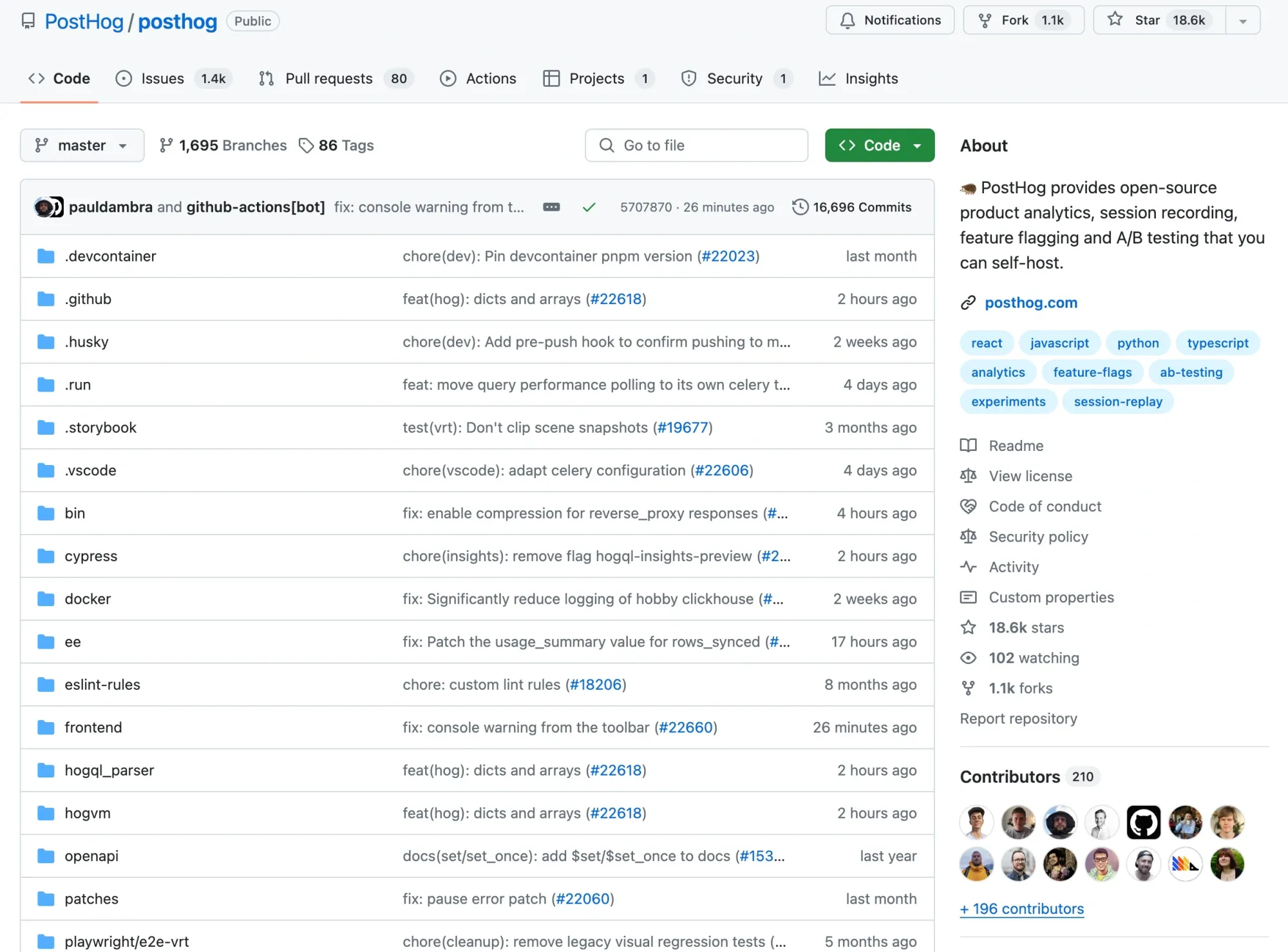1288x952 pixels.
Task: Select the python topic tag
Action: 1138,343
